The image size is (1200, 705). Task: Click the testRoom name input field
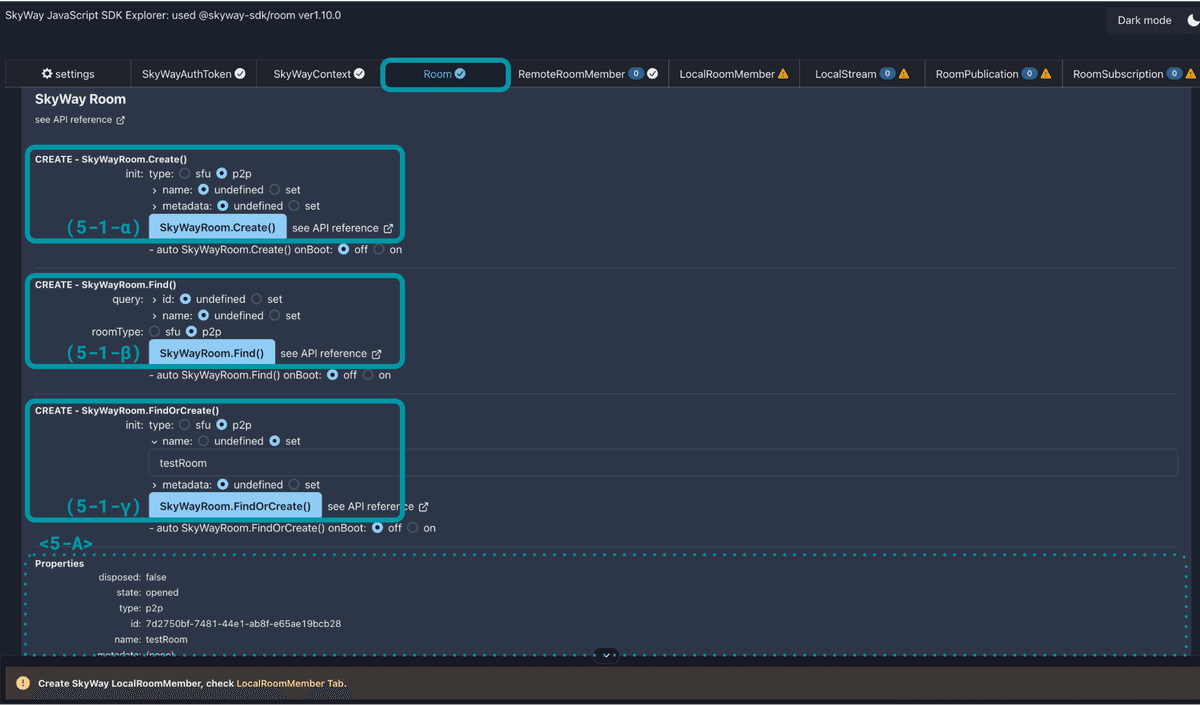pyautogui.click(x=300, y=462)
